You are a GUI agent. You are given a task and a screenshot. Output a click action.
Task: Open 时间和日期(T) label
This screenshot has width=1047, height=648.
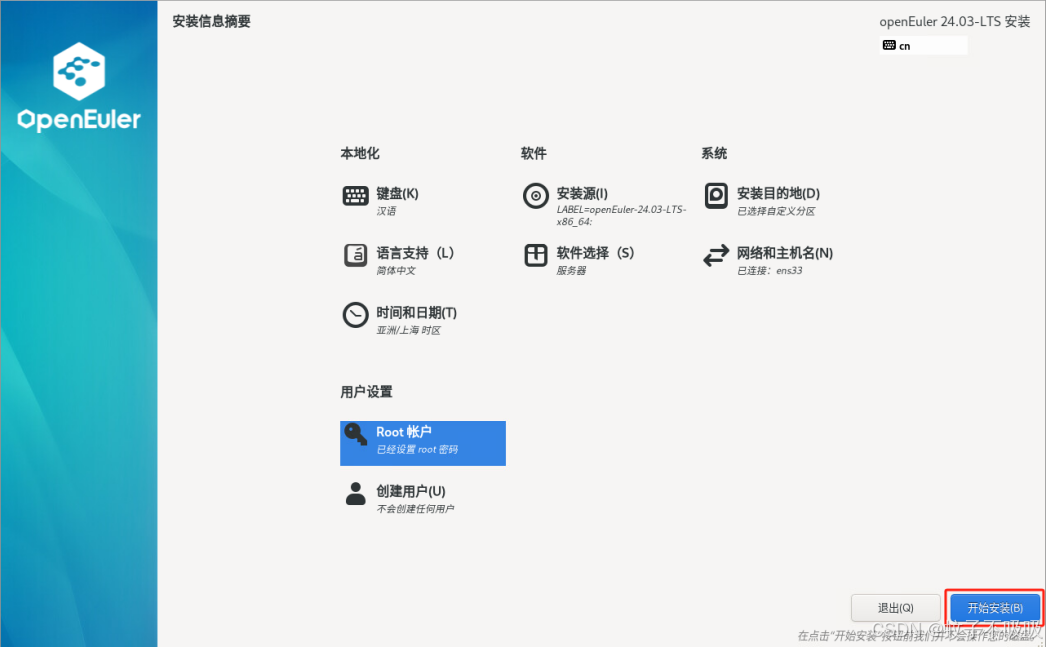click(x=417, y=313)
